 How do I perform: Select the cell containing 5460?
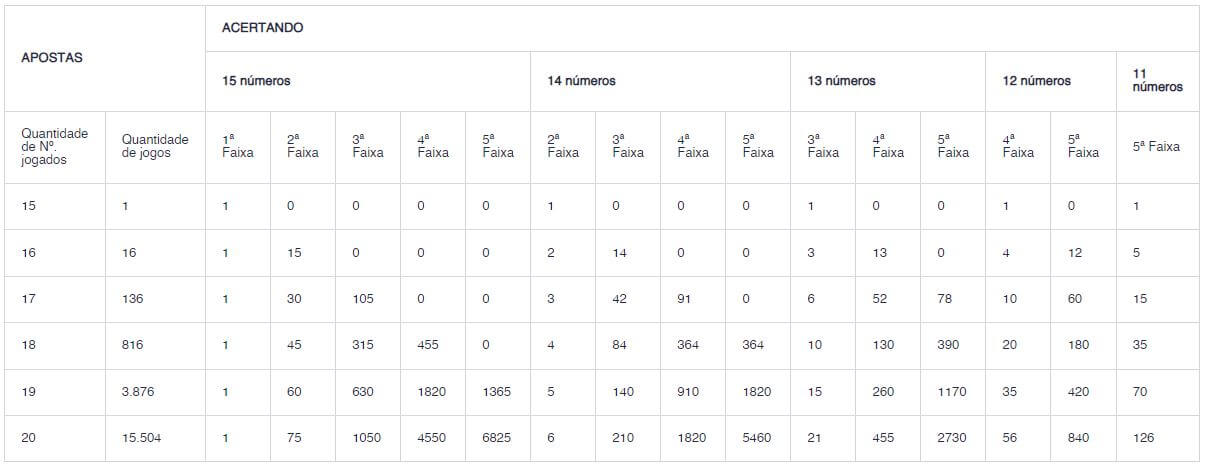click(757, 437)
